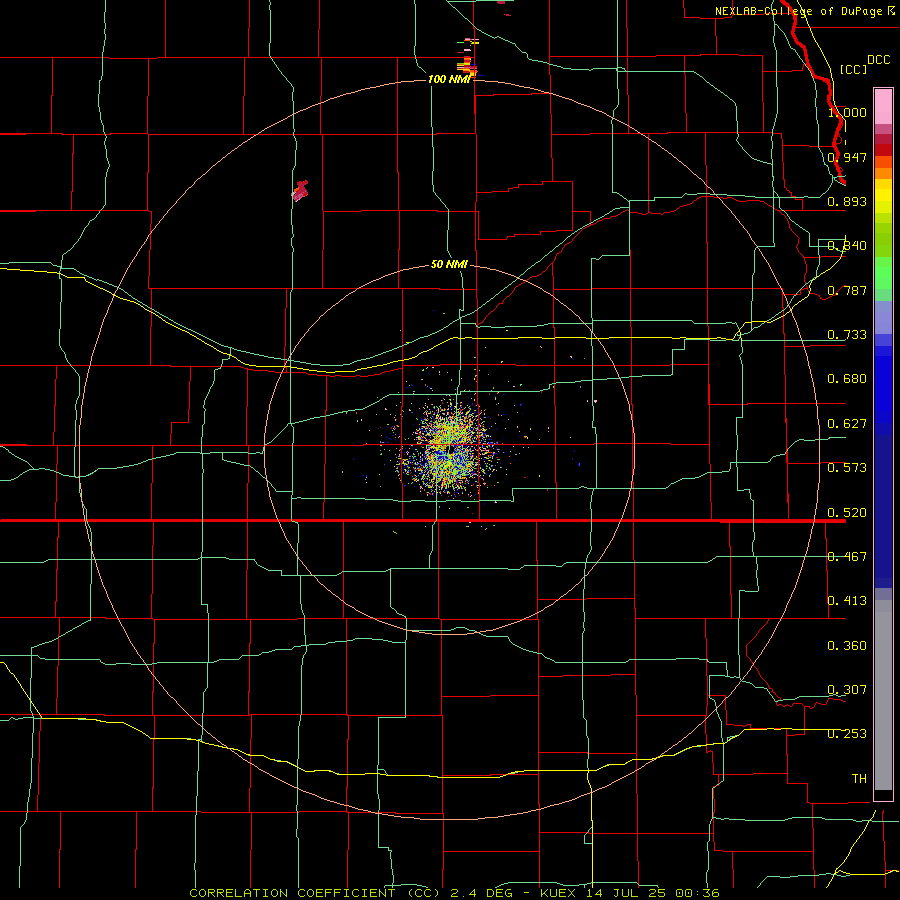This screenshot has width=900, height=900.
Task: Click the KUEX station identifier
Action: (559, 893)
